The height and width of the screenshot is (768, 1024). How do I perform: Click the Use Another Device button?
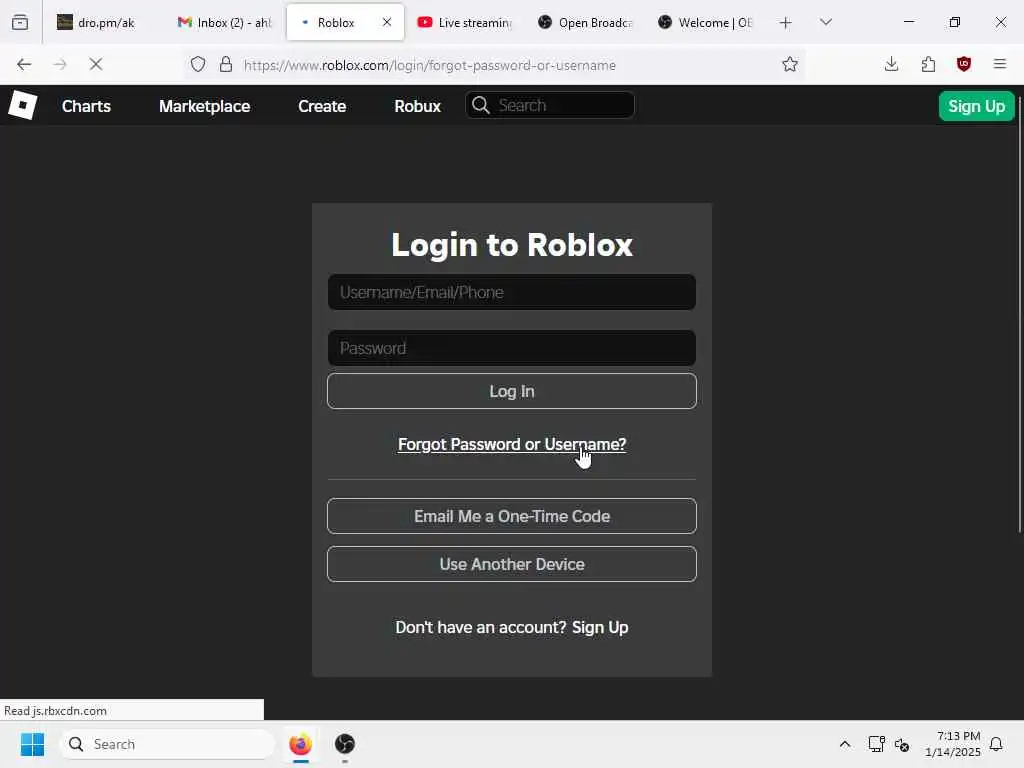512,564
